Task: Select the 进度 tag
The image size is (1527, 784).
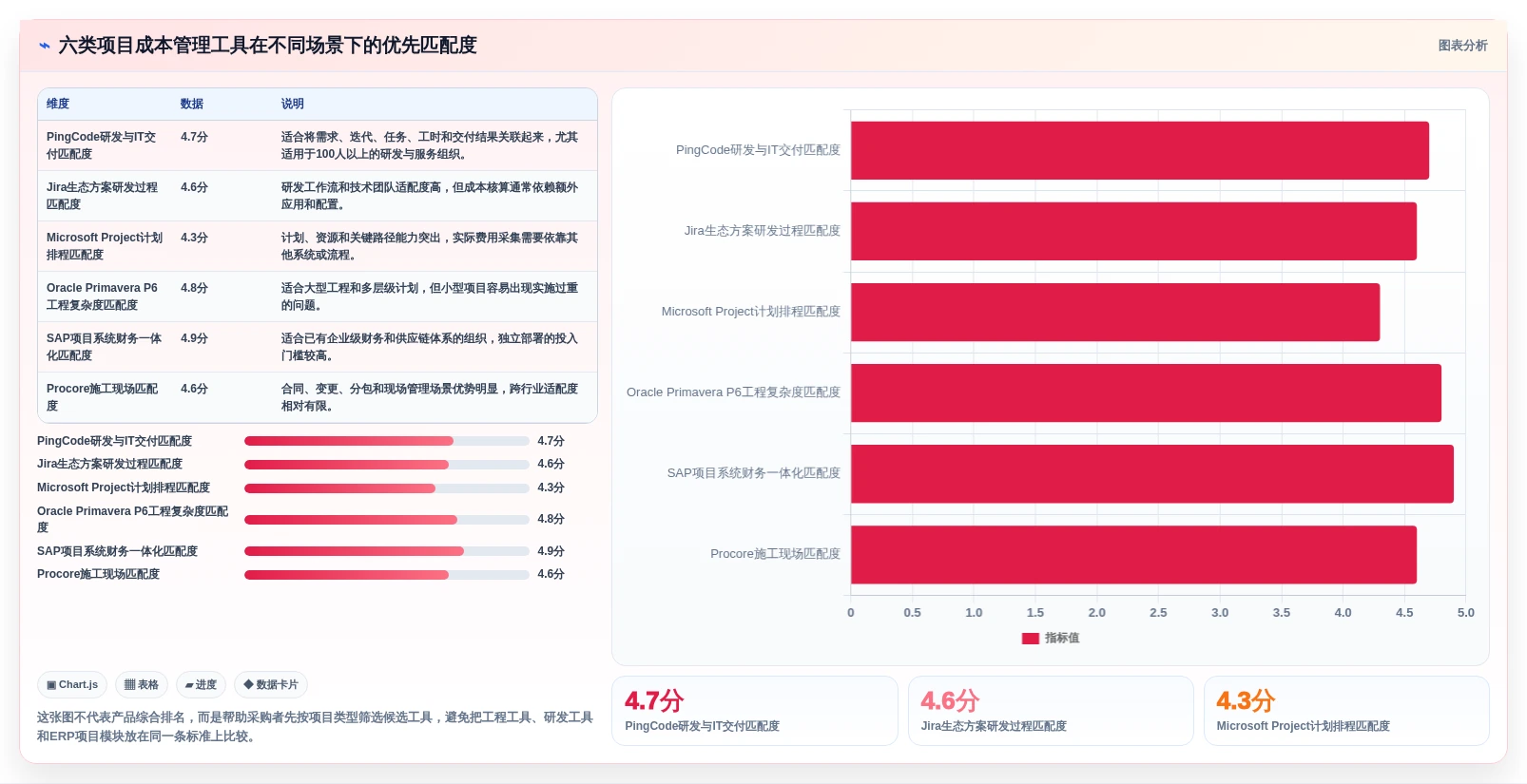Action: click(x=201, y=684)
